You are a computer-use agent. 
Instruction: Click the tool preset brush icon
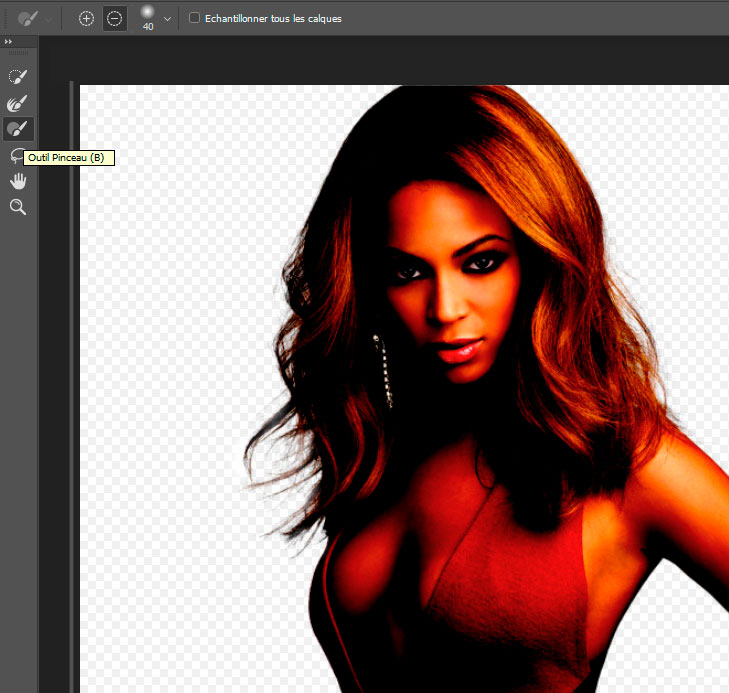(27, 18)
